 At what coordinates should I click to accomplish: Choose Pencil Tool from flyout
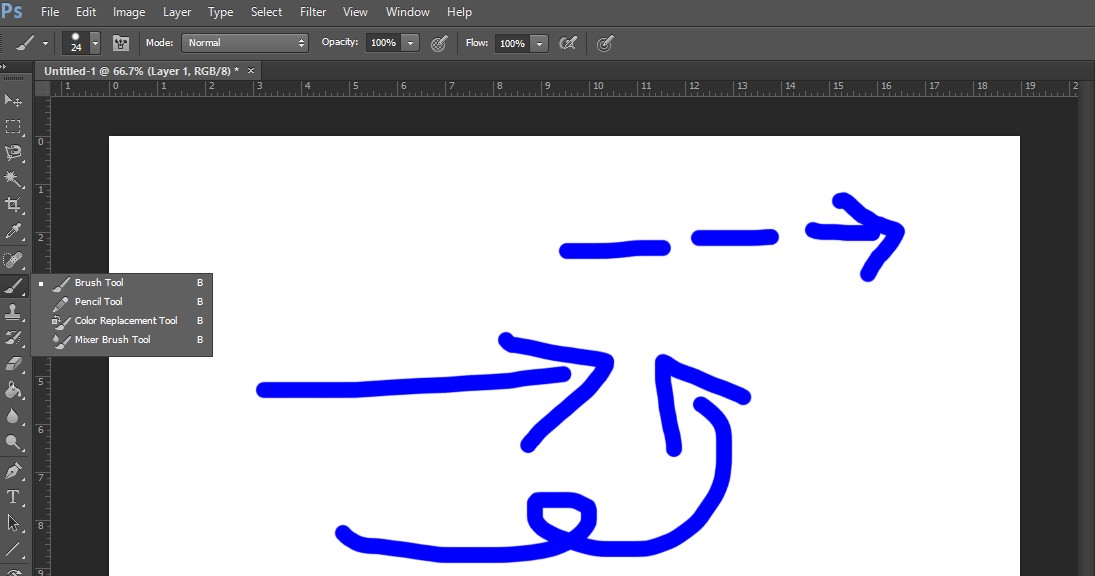pos(99,302)
